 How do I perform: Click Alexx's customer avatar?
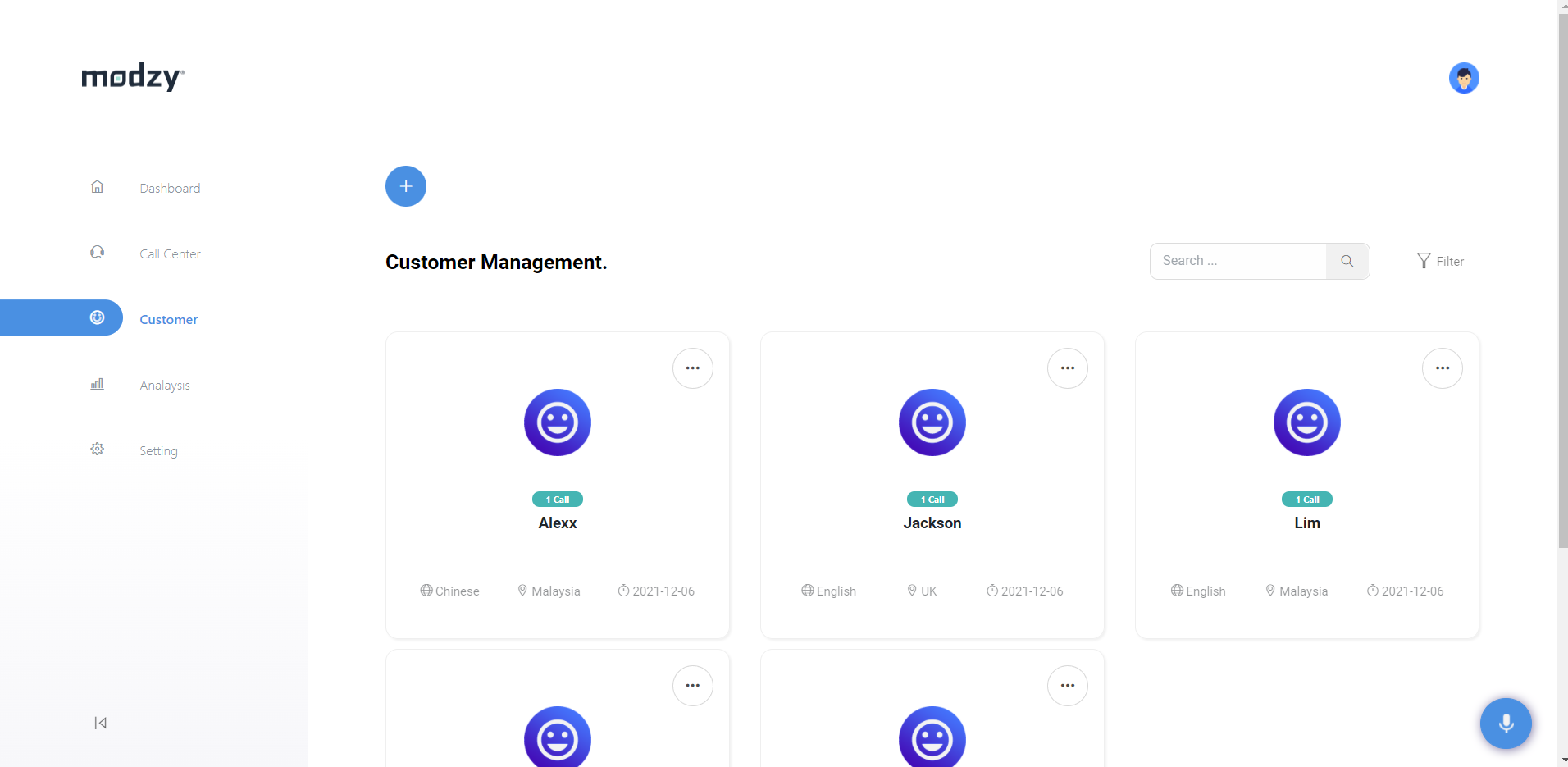click(558, 422)
